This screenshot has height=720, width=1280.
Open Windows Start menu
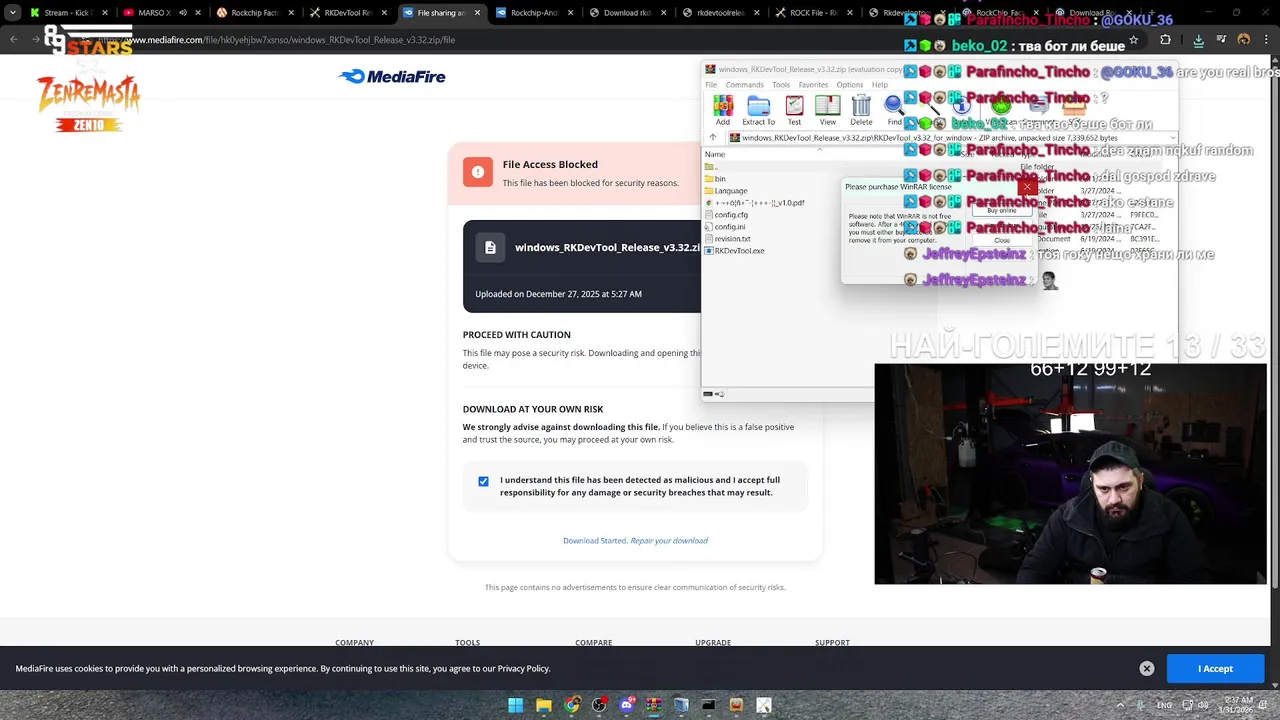[515, 705]
